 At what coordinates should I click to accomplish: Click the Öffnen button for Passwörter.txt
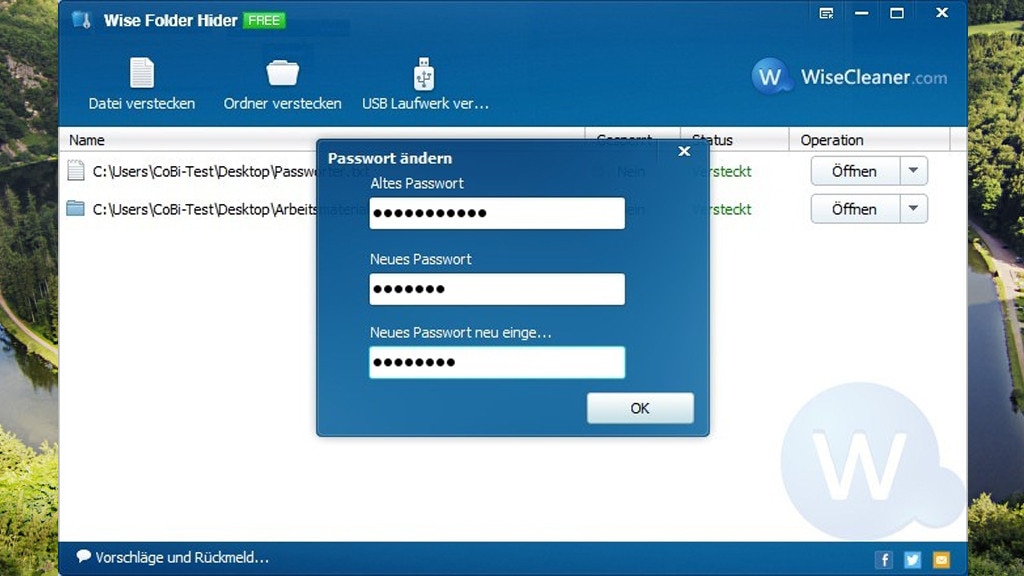(855, 171)
